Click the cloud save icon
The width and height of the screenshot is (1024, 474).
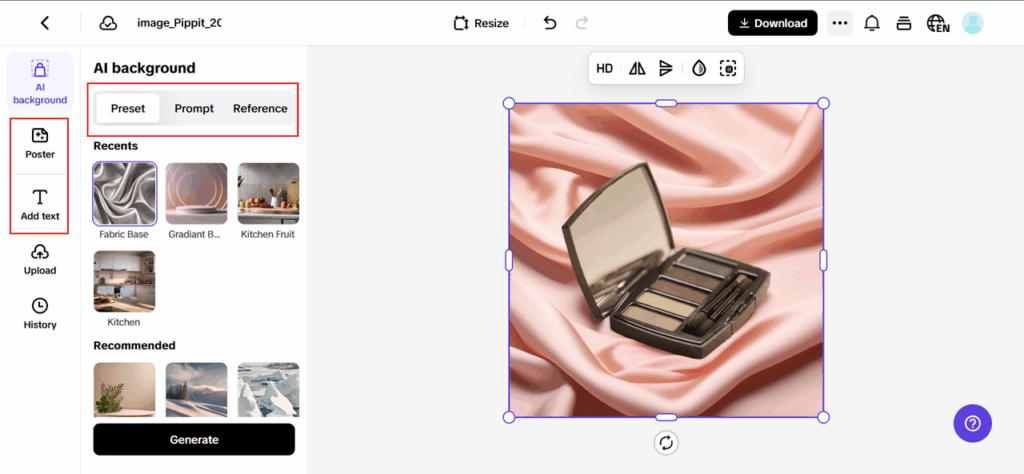pyautogui.click(x=108, y=23)
